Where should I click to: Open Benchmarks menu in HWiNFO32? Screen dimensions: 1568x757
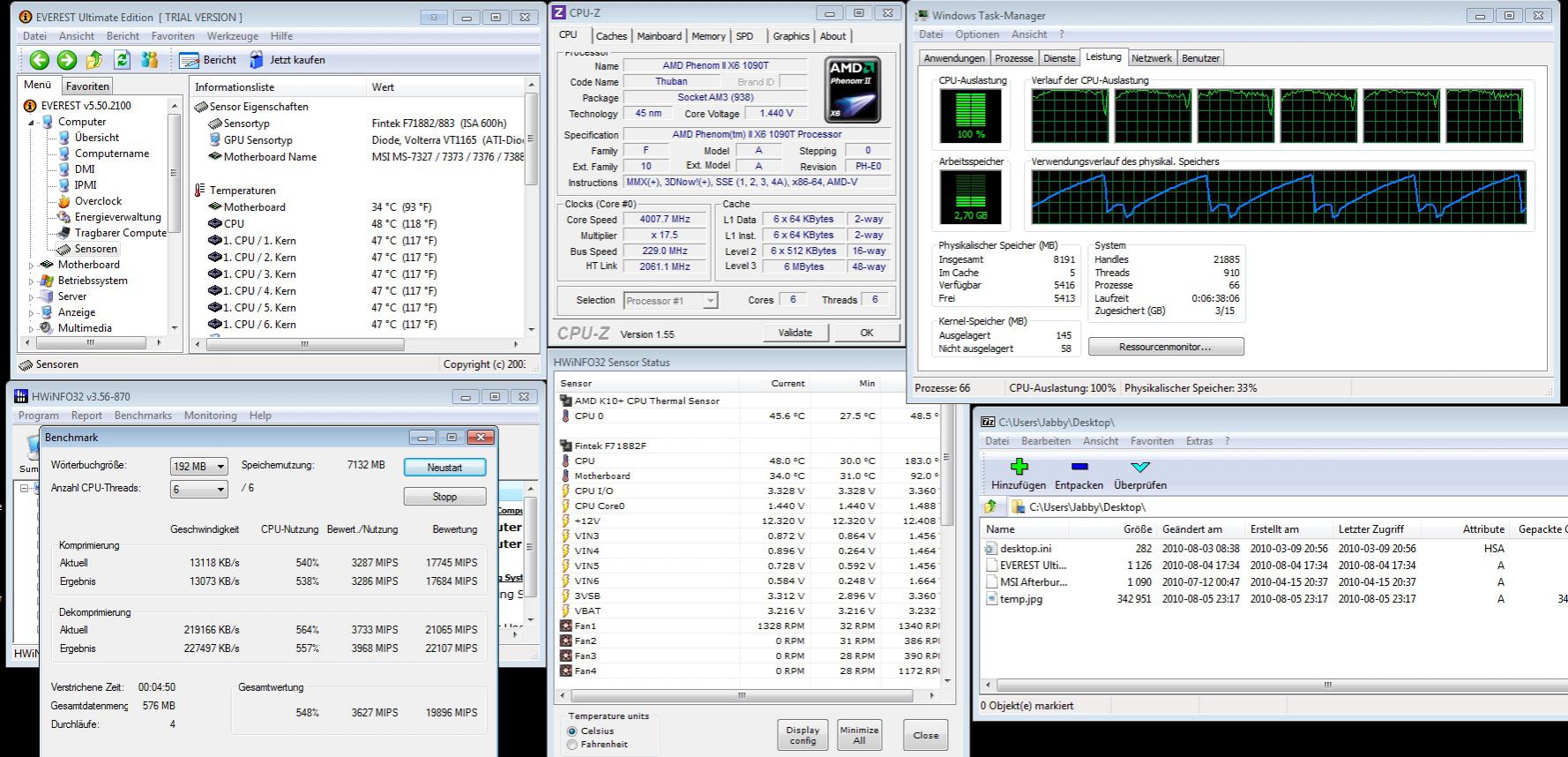pyautogui.click(x=143, y=416)
